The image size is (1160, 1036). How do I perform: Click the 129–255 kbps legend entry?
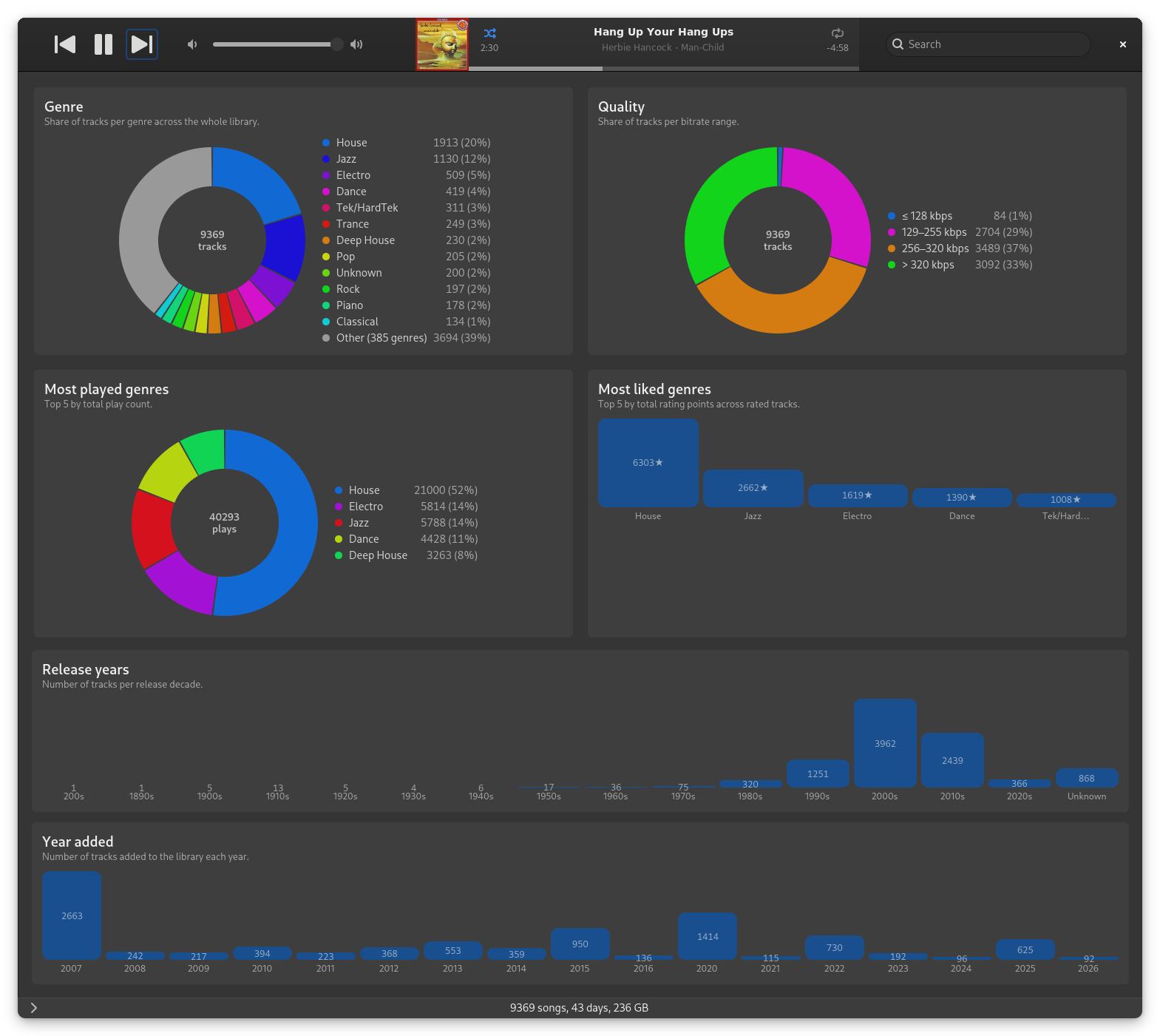click(x=960, y=232)
